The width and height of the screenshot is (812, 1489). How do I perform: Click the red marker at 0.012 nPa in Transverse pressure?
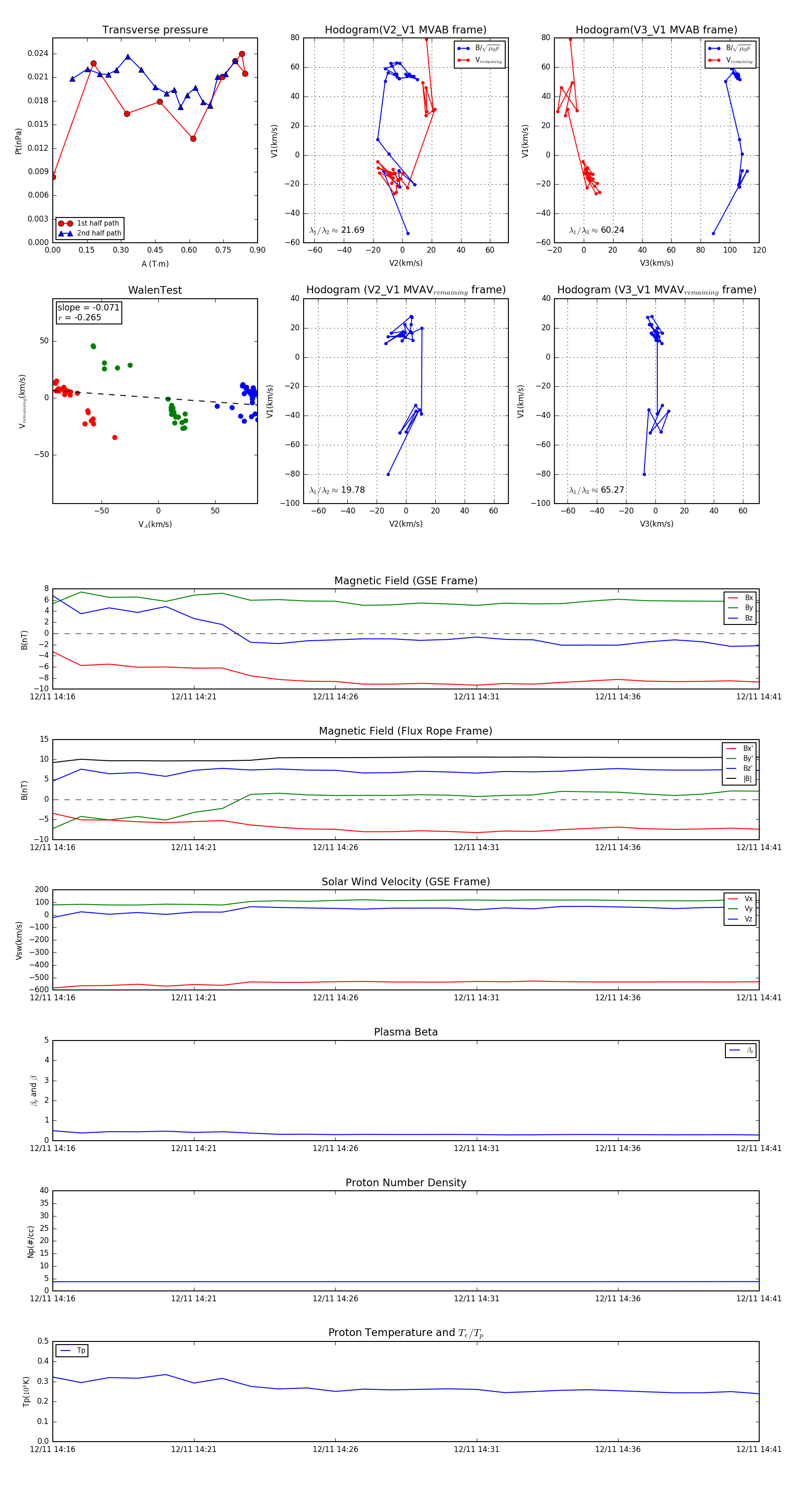click(x=193, y=139)
